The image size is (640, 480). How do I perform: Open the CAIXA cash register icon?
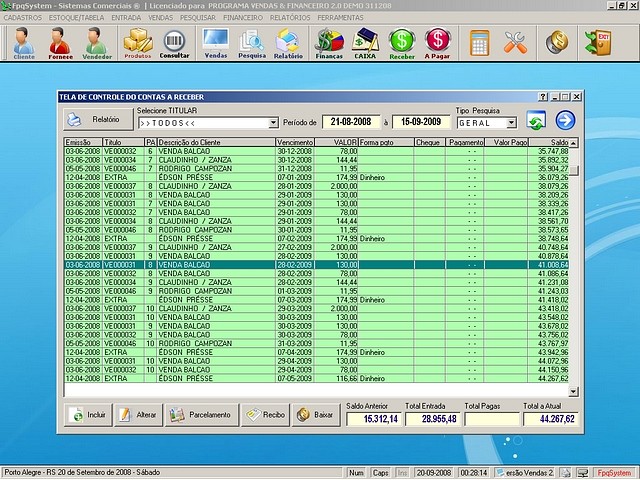pyautogui.click(x=365, y=44)
